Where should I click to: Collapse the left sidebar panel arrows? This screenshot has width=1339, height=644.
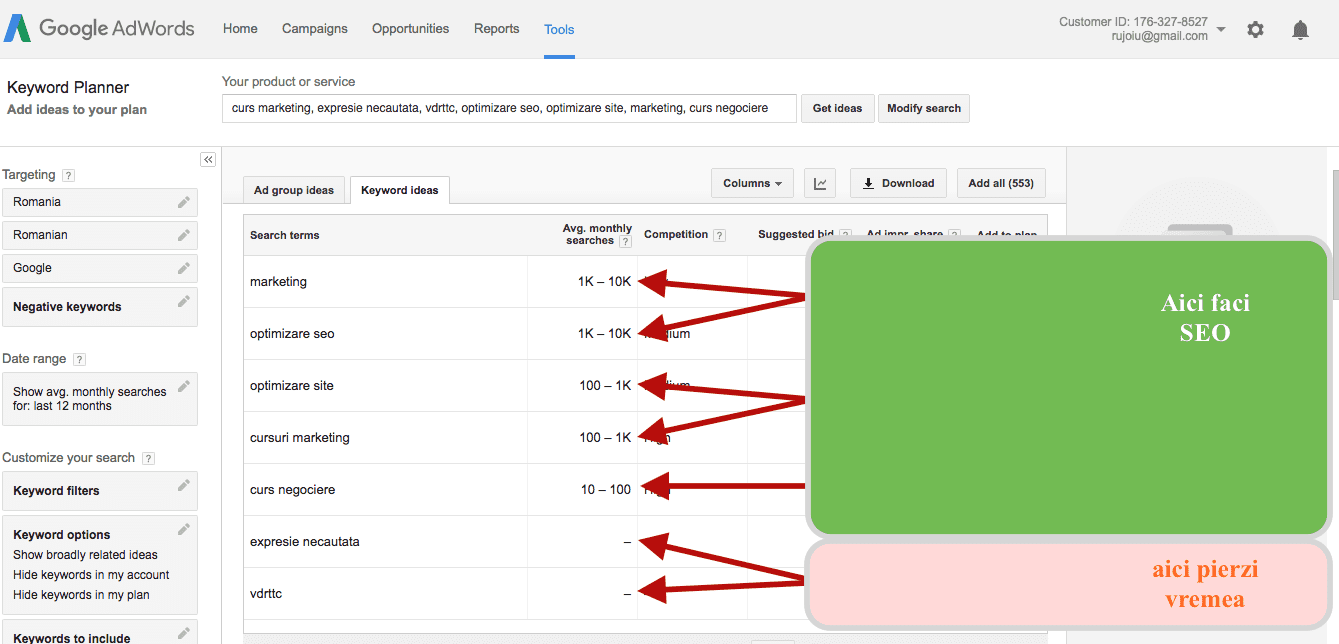208,159
